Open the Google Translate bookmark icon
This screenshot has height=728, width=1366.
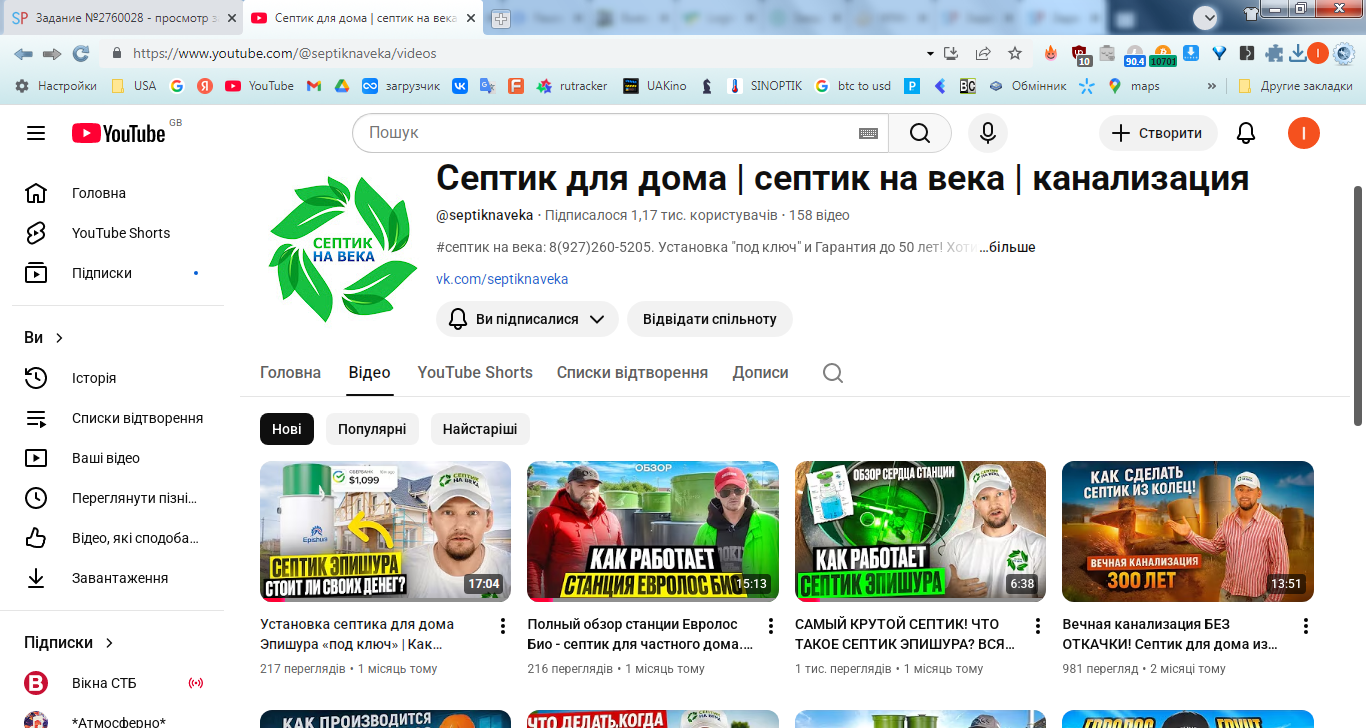pos(487,86)
